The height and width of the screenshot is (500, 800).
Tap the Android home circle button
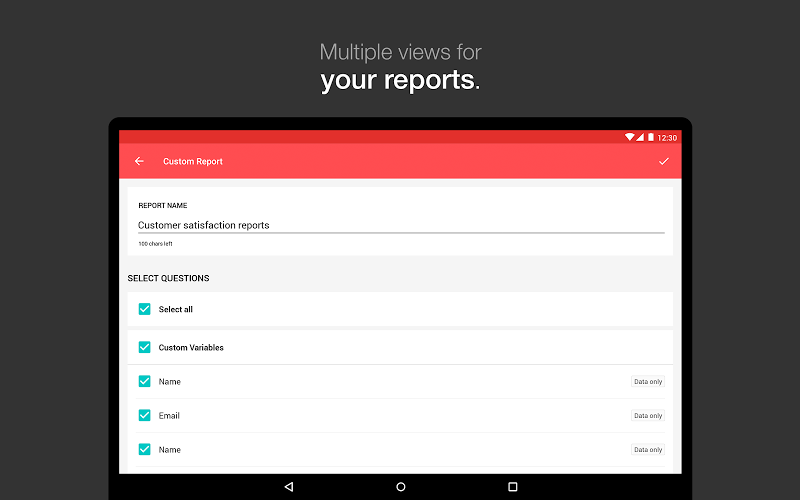pyautogui.click(x=401, y=487)
